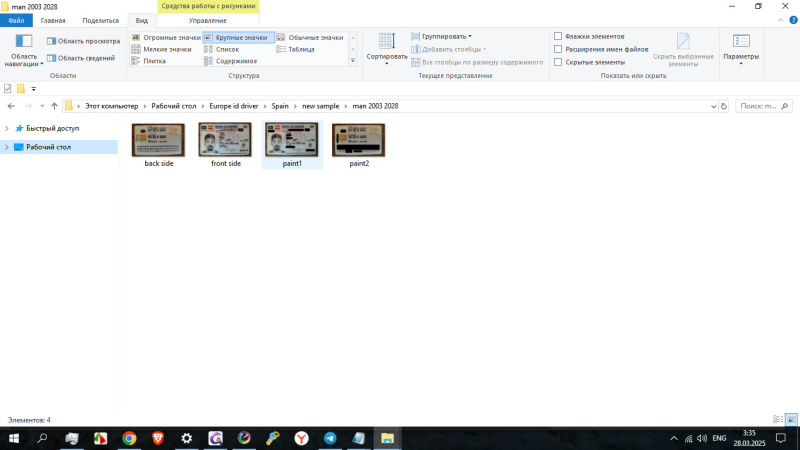Switch to the Поделиться ribbon tab

click(100, 20)
